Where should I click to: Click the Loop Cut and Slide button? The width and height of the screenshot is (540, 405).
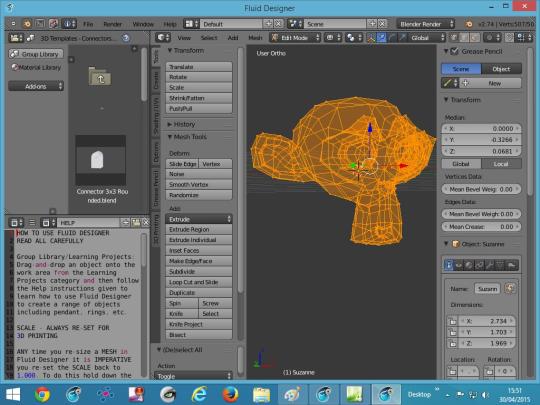(199, 282)
